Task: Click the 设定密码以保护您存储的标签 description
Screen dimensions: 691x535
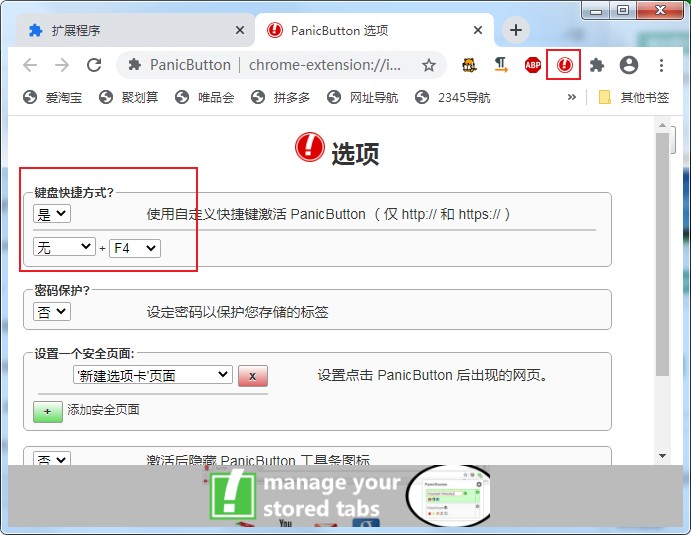Action: coord(238,312)
